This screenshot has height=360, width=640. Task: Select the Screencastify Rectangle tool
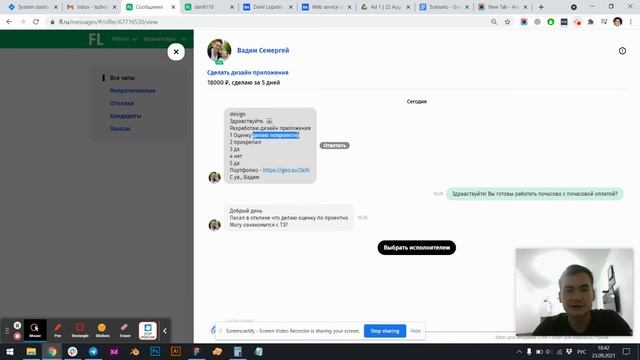click(80, 330)
